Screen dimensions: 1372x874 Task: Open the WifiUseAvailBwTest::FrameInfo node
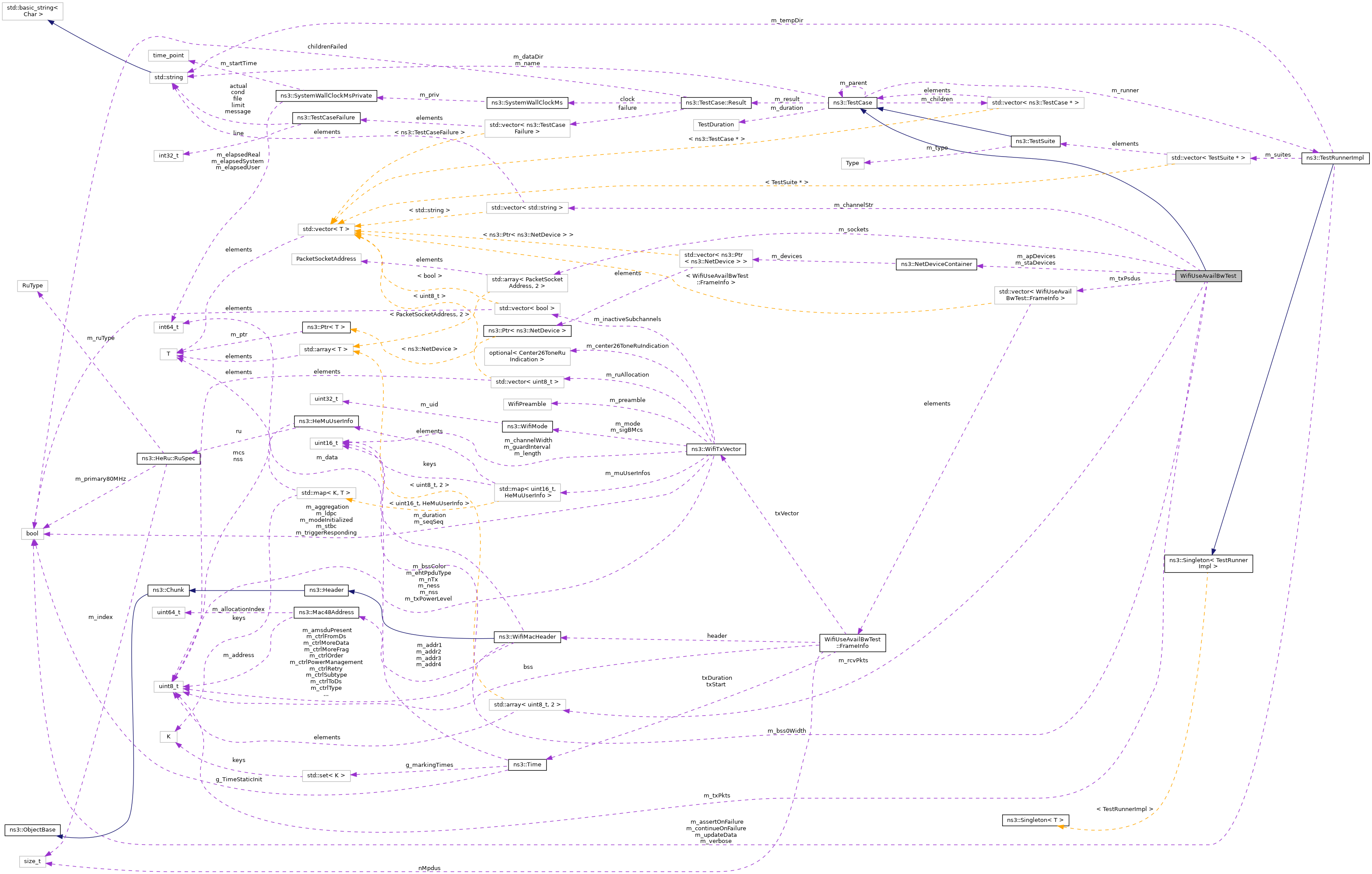click(853, 642)
